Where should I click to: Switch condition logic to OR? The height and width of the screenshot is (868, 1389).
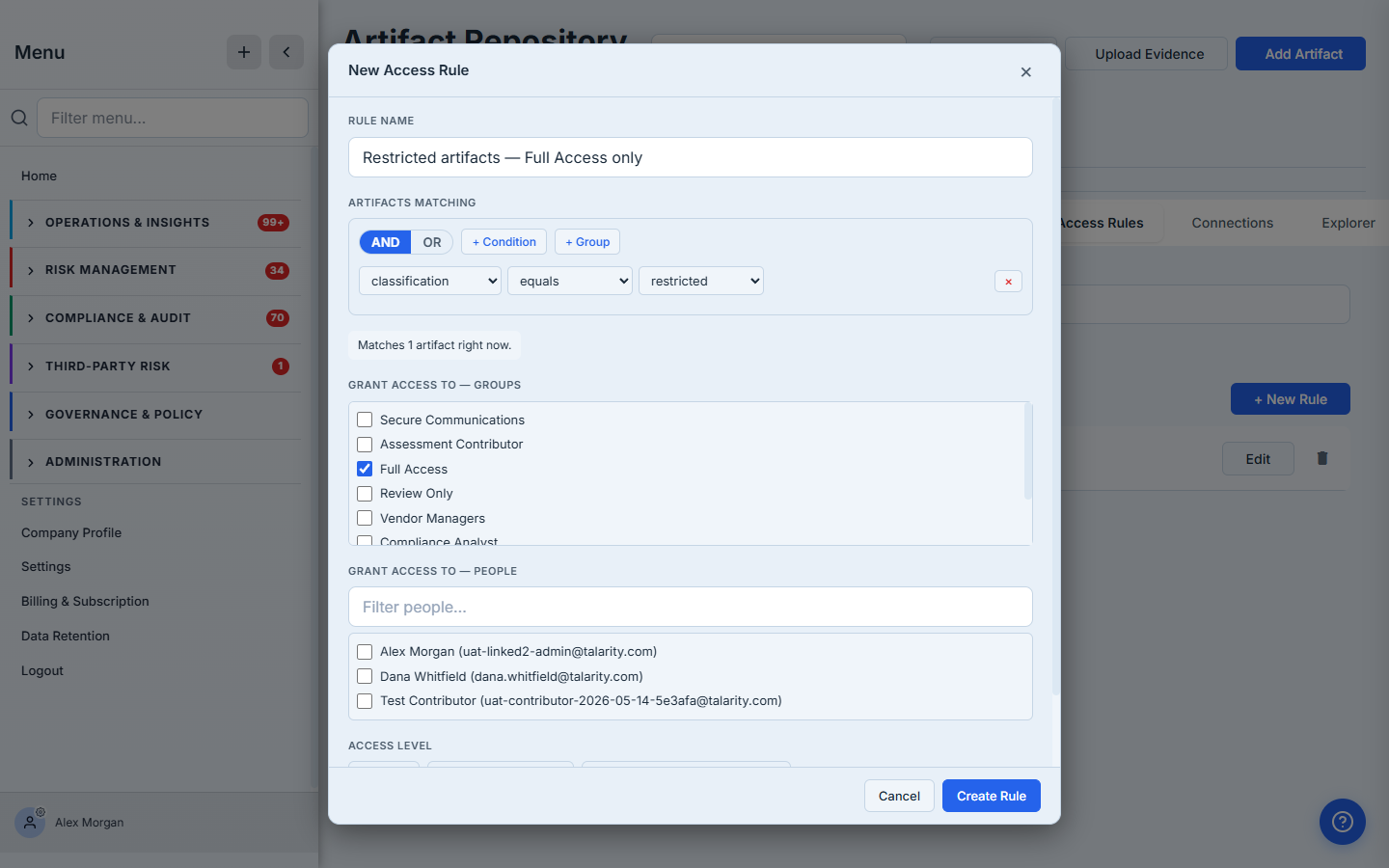pyautogui.click(x=432, y=242)
